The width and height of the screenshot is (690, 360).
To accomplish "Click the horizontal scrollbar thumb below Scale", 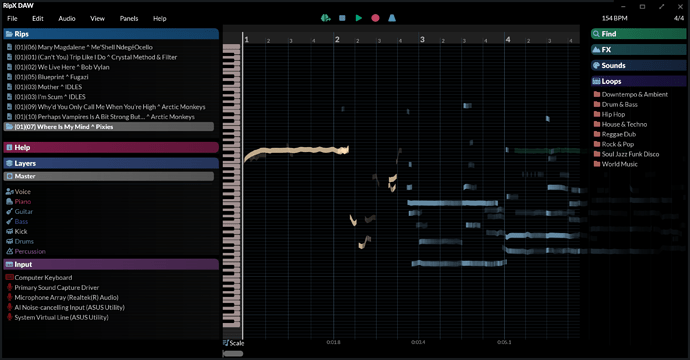I will 233,353.
